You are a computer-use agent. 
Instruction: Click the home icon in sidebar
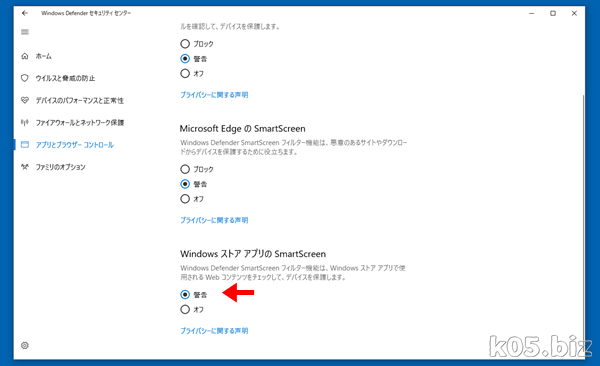tap(25, 56)
